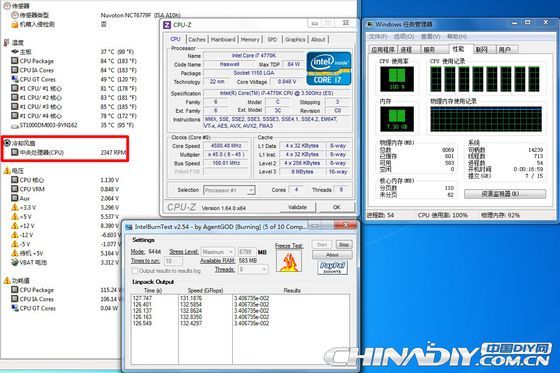Click the temperature category thermometer icon
Screen dimensions: 560x373
(x=6, y=43)
